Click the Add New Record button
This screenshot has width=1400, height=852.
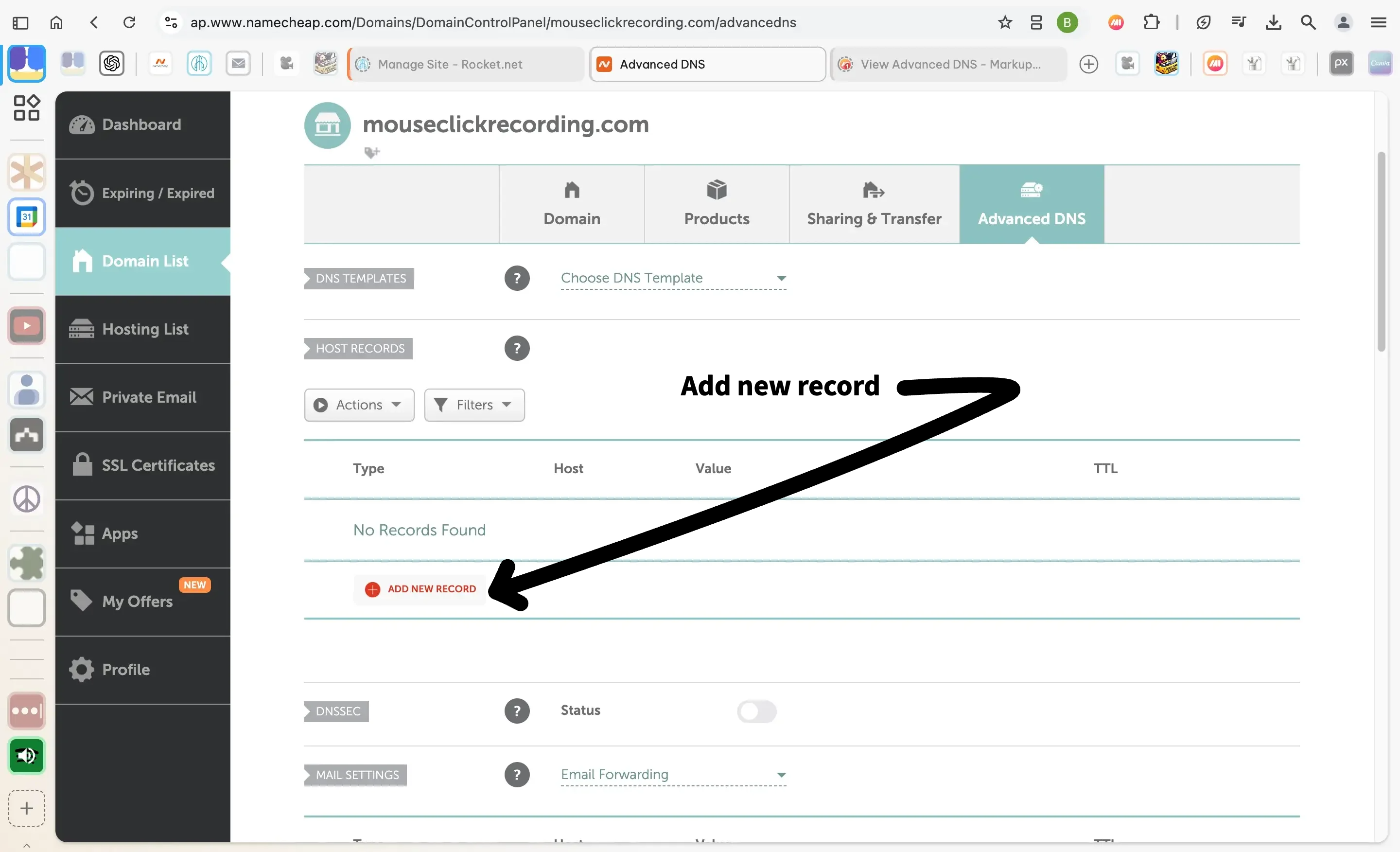coord(420,589)
